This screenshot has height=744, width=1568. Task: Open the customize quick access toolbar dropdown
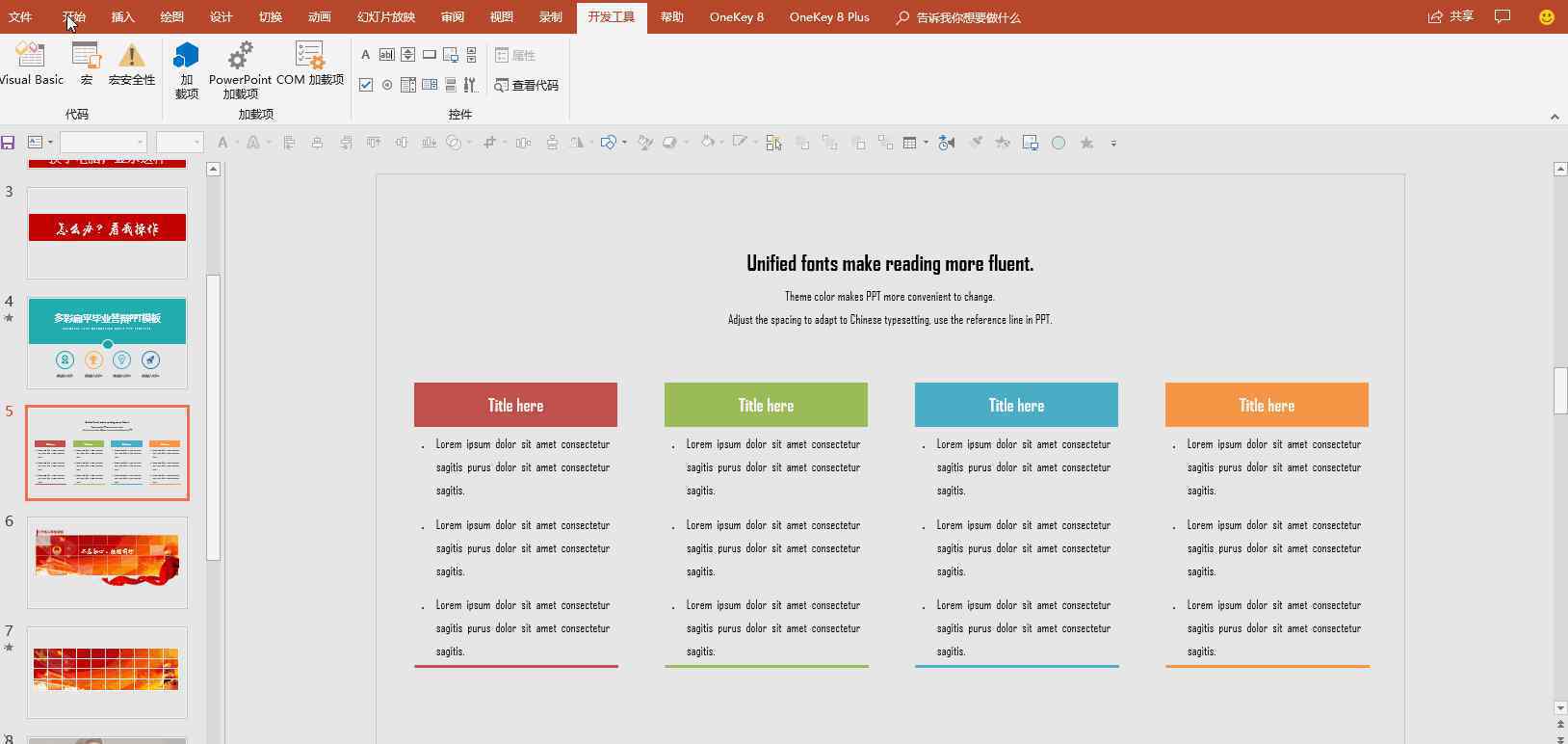click(x=1113, y=143)
